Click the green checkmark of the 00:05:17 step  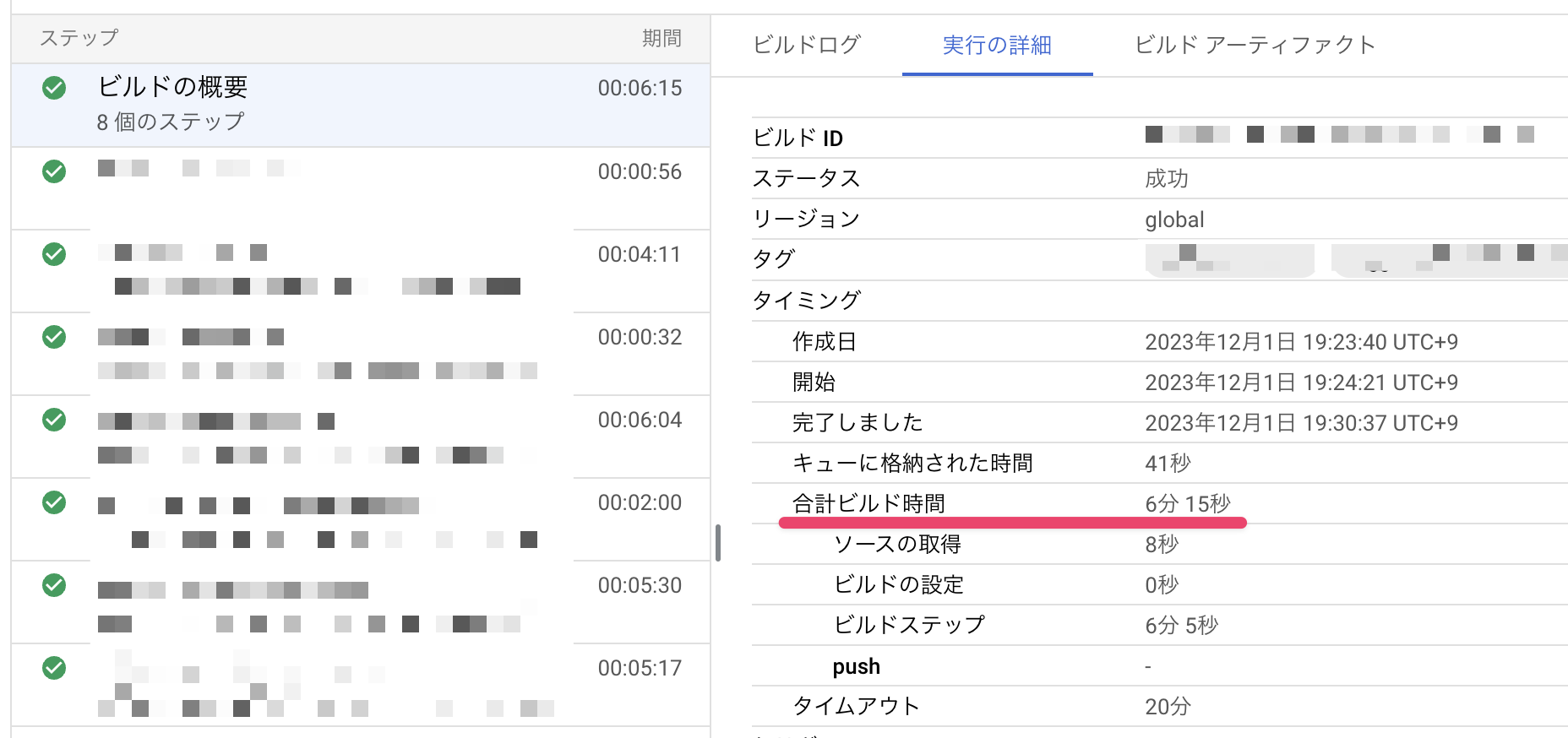54,668
